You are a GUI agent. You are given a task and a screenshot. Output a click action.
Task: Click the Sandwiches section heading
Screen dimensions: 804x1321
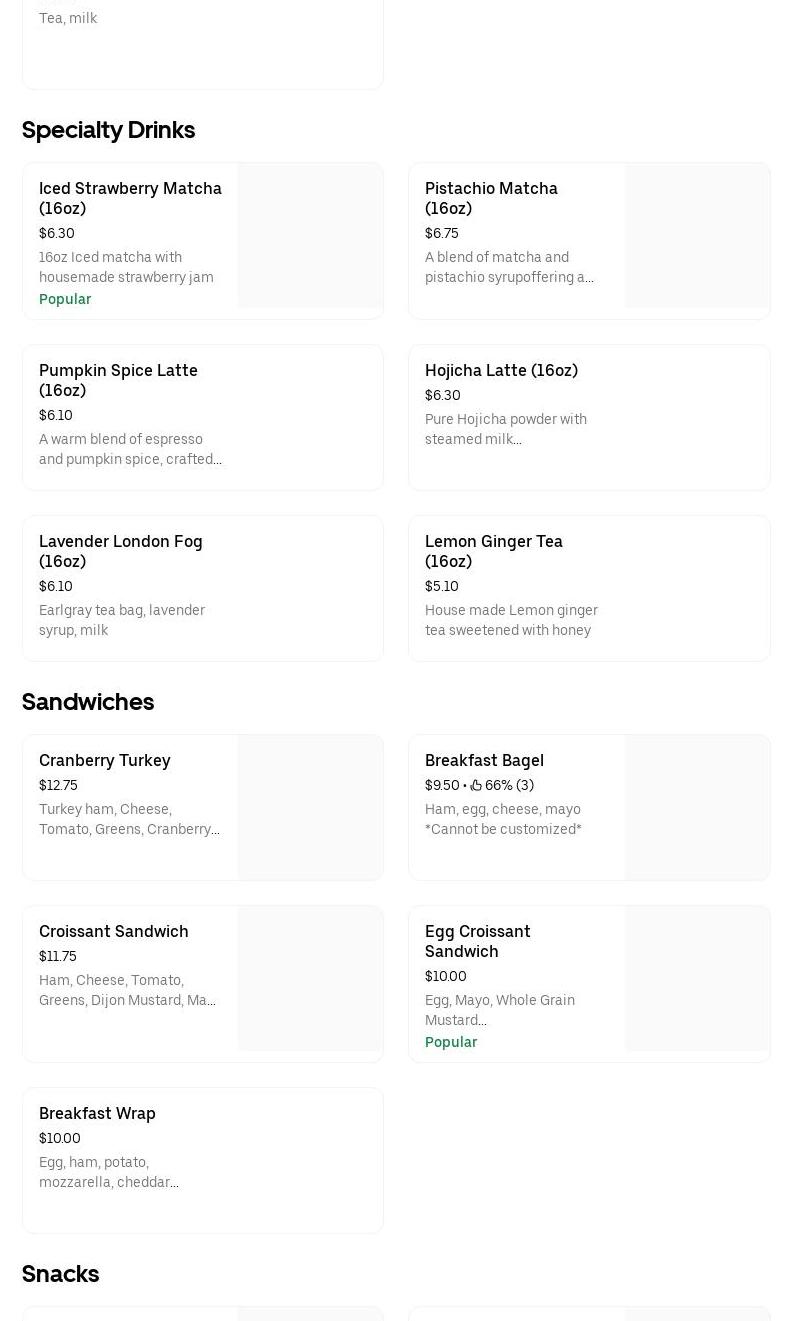[x=88, y=702]
